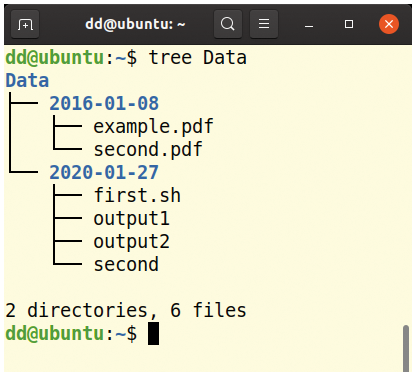Click the window title dd@ubuntu: ~
Viewport: 416px width, 376px height.
point(135,24)
